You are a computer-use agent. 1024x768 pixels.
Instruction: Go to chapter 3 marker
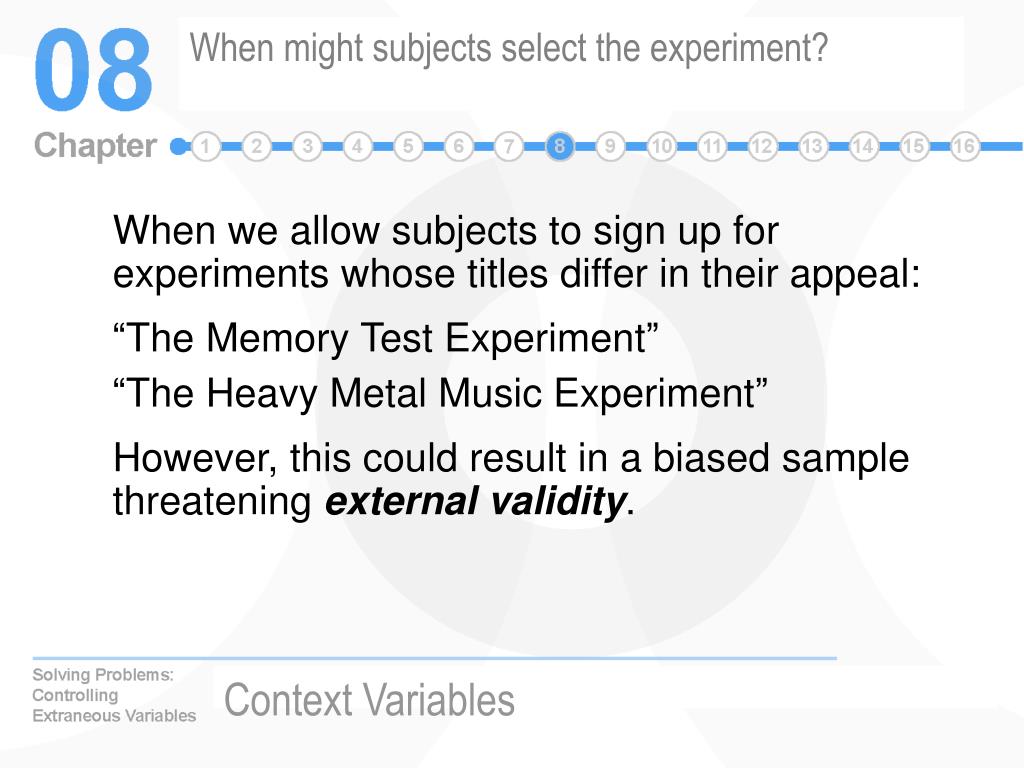(x=307, y=146)
